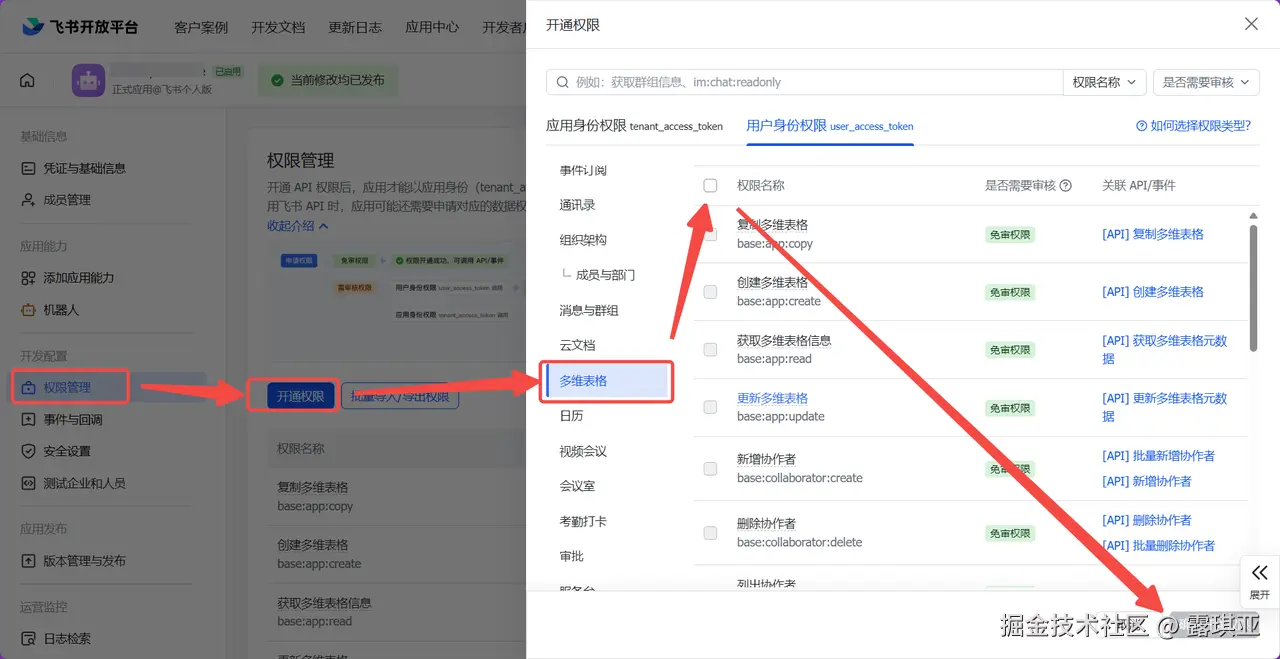Go to home icon in breadcrumb
The image size is (1280, 659).
[27, 80]
